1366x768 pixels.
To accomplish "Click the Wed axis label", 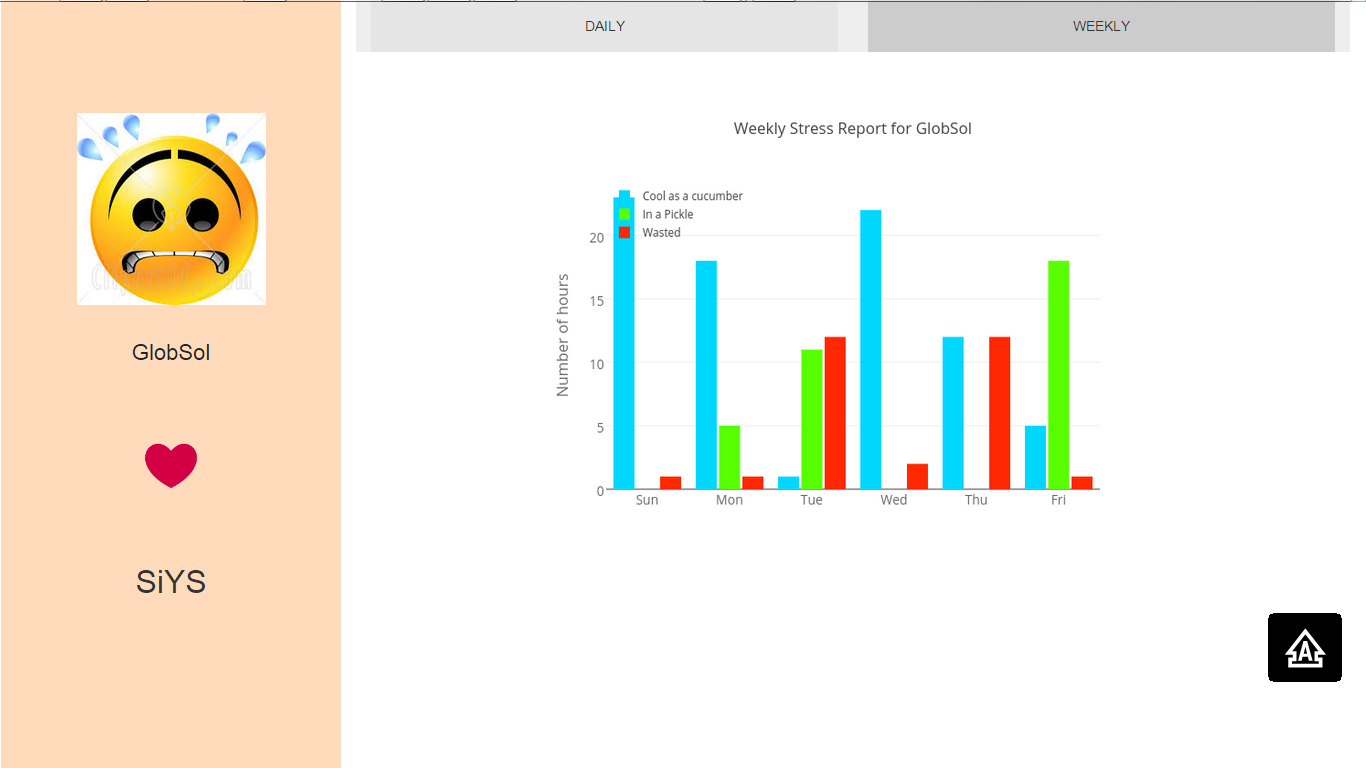I will tap(894, 500).
